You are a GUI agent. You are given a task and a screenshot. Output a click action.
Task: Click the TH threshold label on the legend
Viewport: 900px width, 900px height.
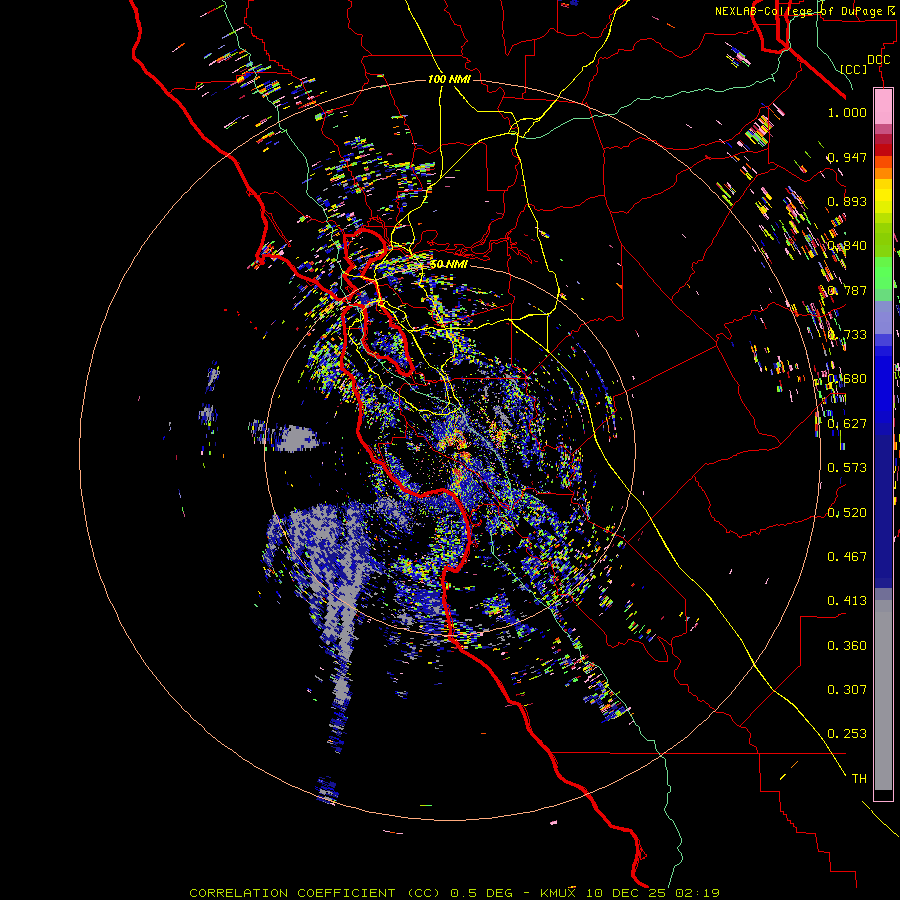click(x=859, y=778)
